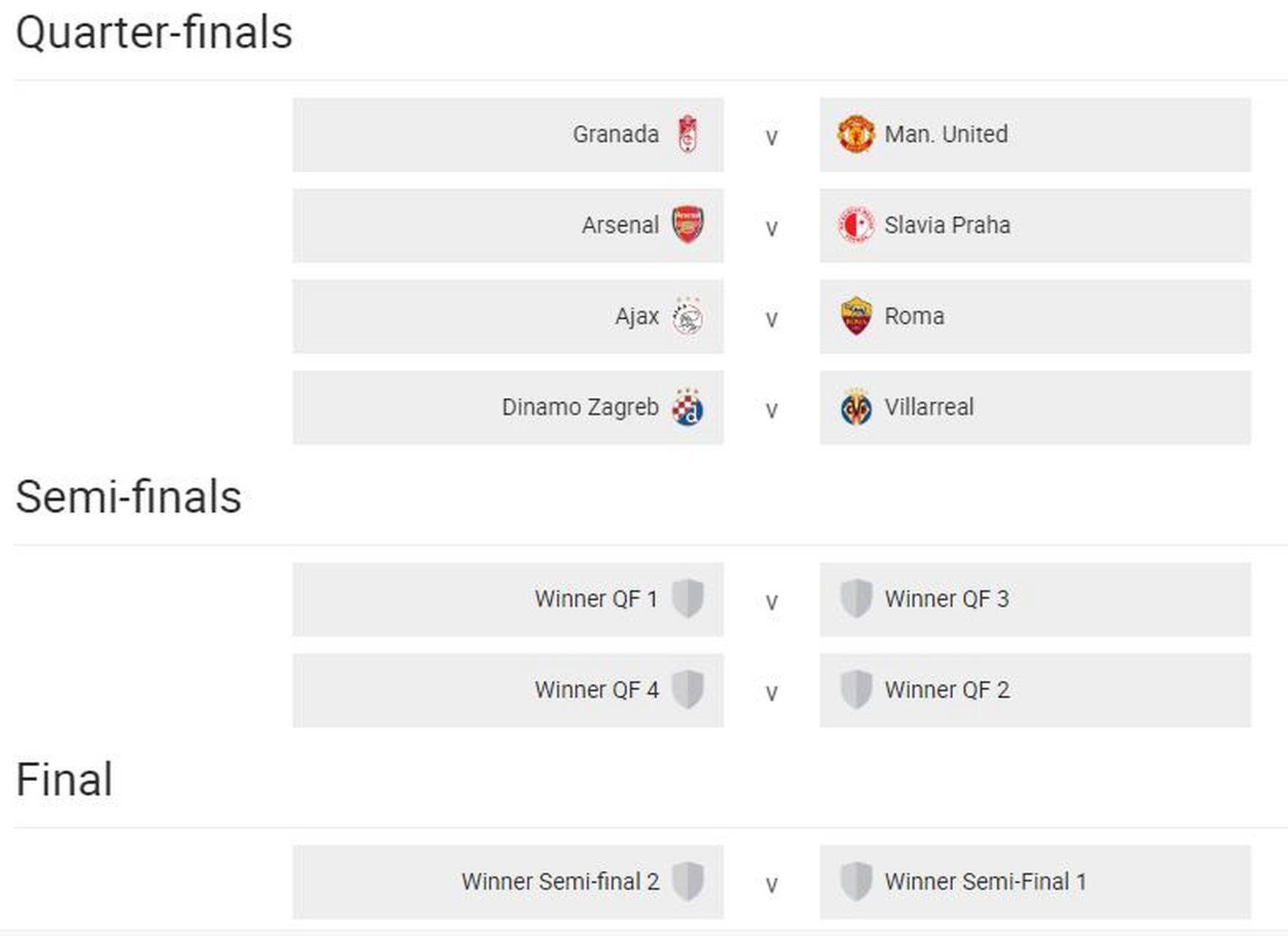Screen dimensions: 1288x936
Task: Click the Dinamo Zagreb crest
Action: tap(687, 407)
